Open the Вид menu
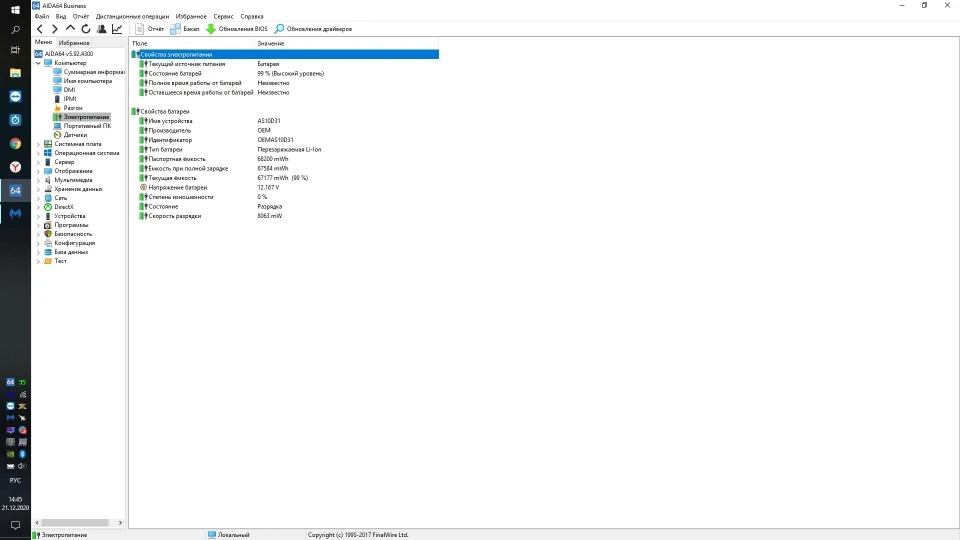Screen dimensions: 960x540 61,17
